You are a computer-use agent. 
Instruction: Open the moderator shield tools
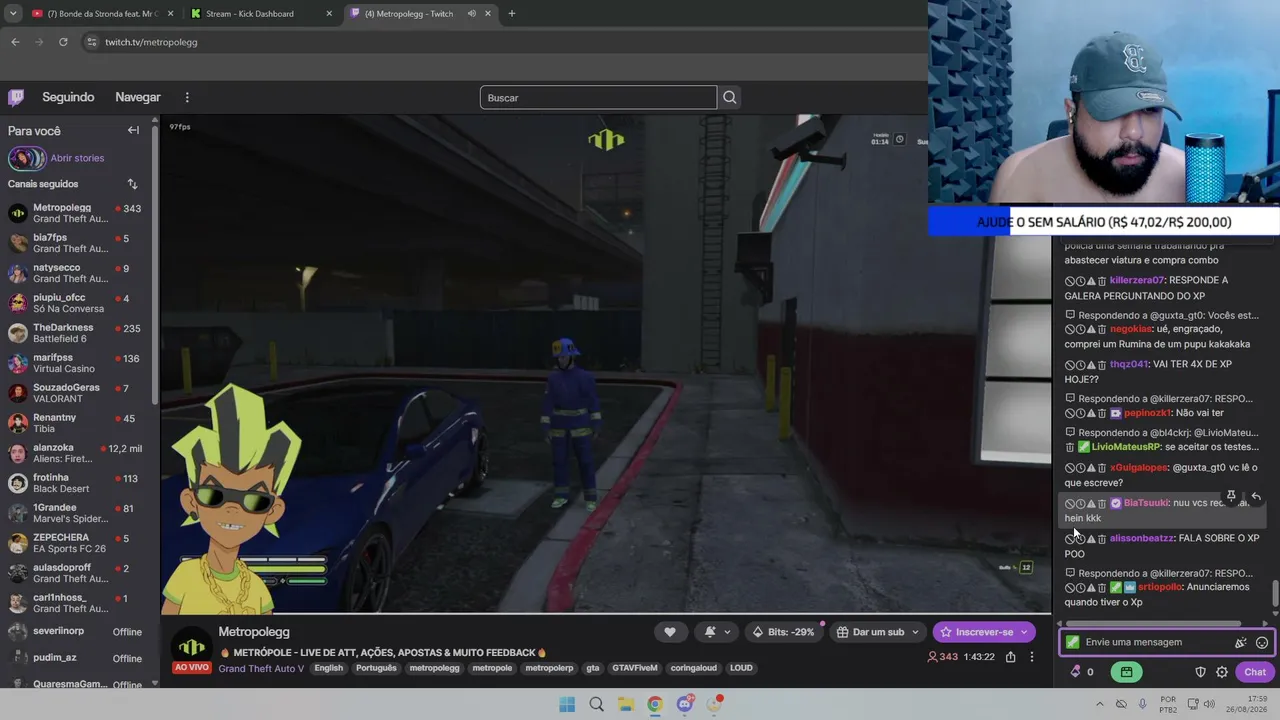[x=1200, y=672]
